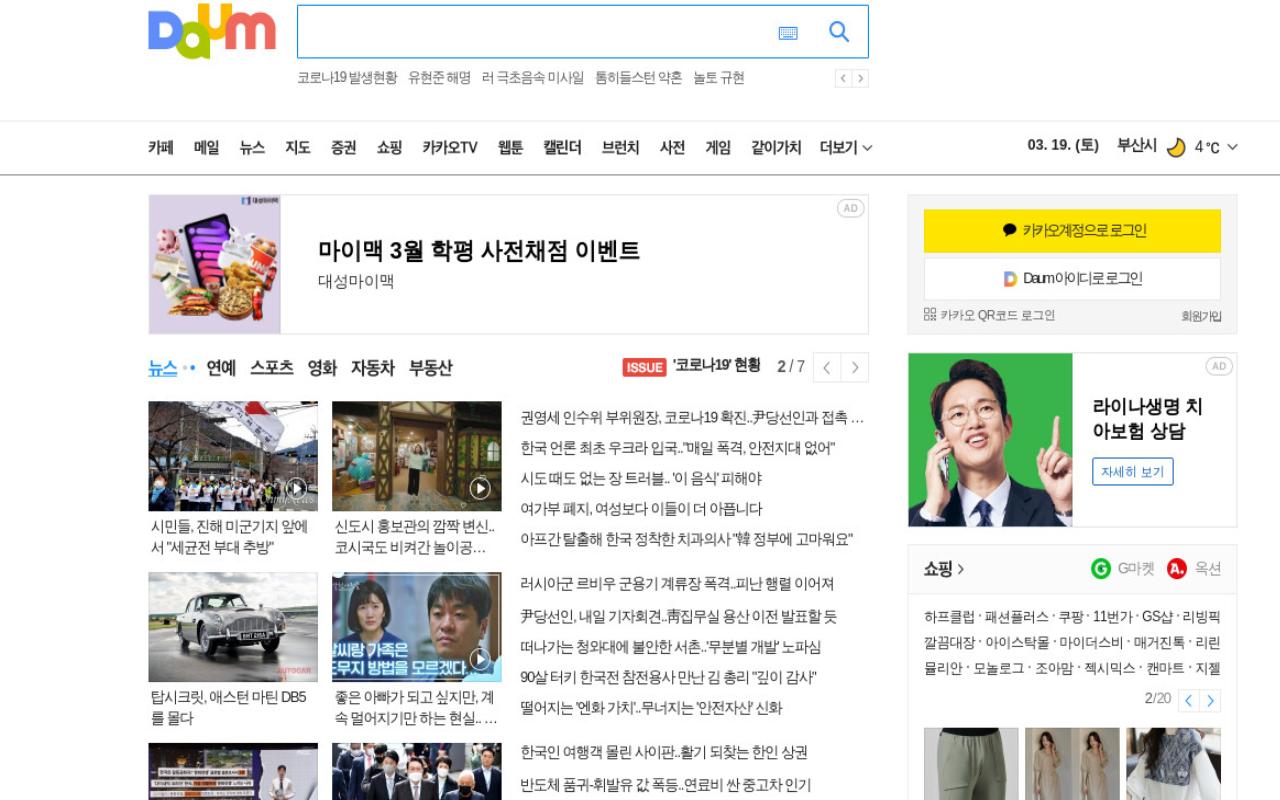This screenshot has height=800, width=1280.
Task: Switch to the 자동차 news tab
Action: 373,368
